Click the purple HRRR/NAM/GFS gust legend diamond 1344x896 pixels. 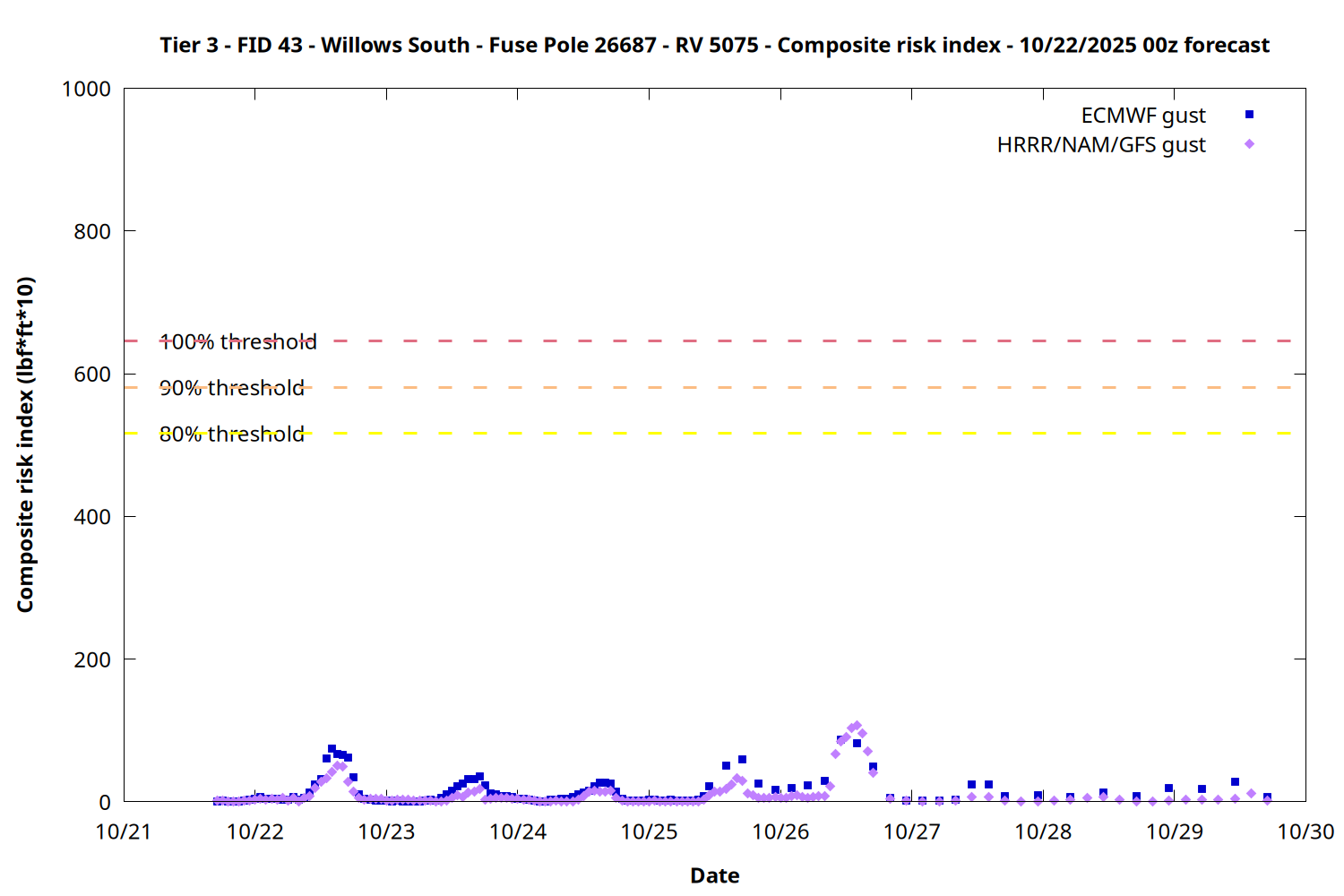(1249, 144)
